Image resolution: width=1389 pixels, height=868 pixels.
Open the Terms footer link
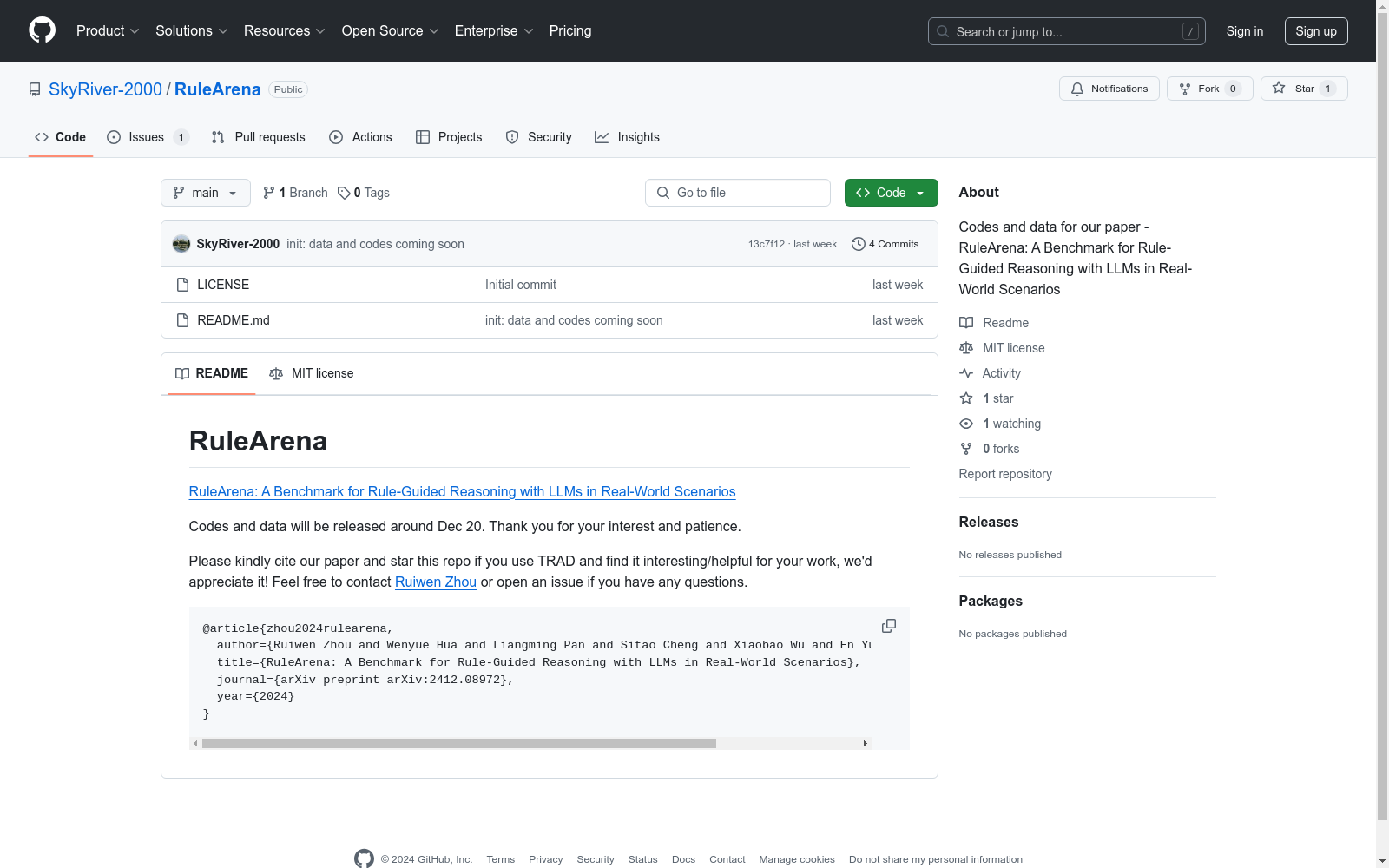[x=501, y=859]
